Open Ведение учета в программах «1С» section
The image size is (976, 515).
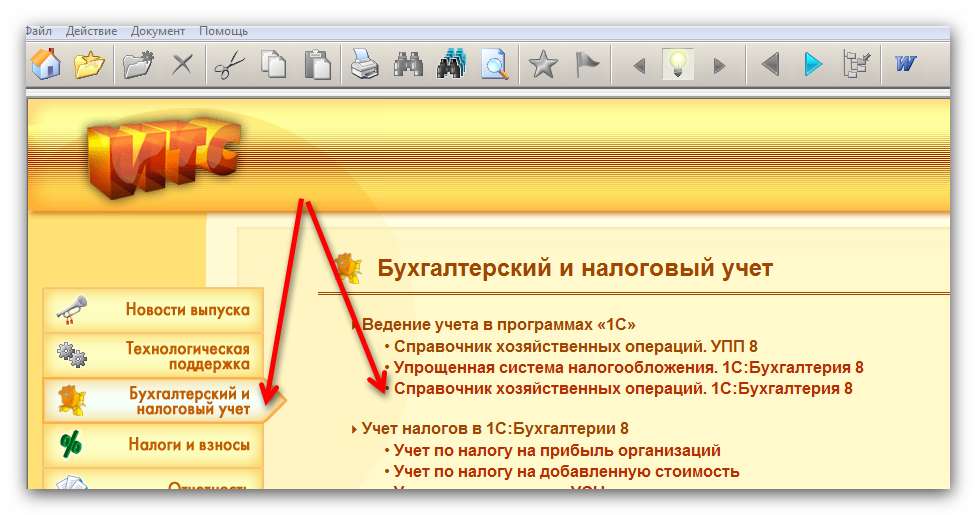coord(499,324)
